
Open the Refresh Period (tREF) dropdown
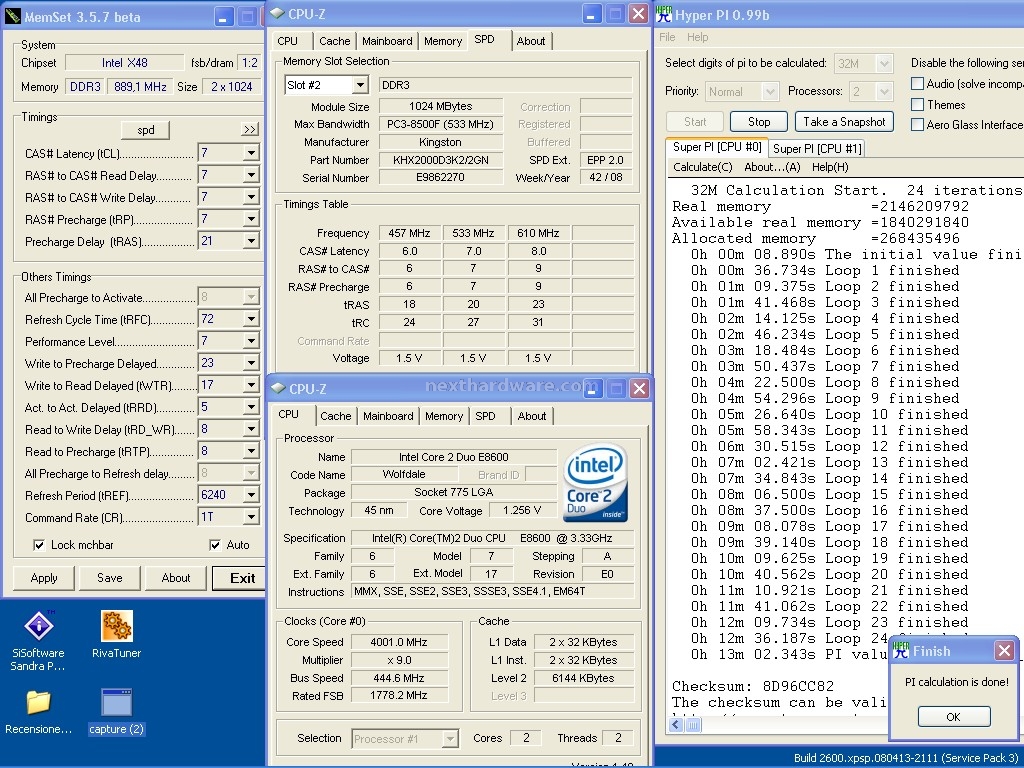coord(251,496)
